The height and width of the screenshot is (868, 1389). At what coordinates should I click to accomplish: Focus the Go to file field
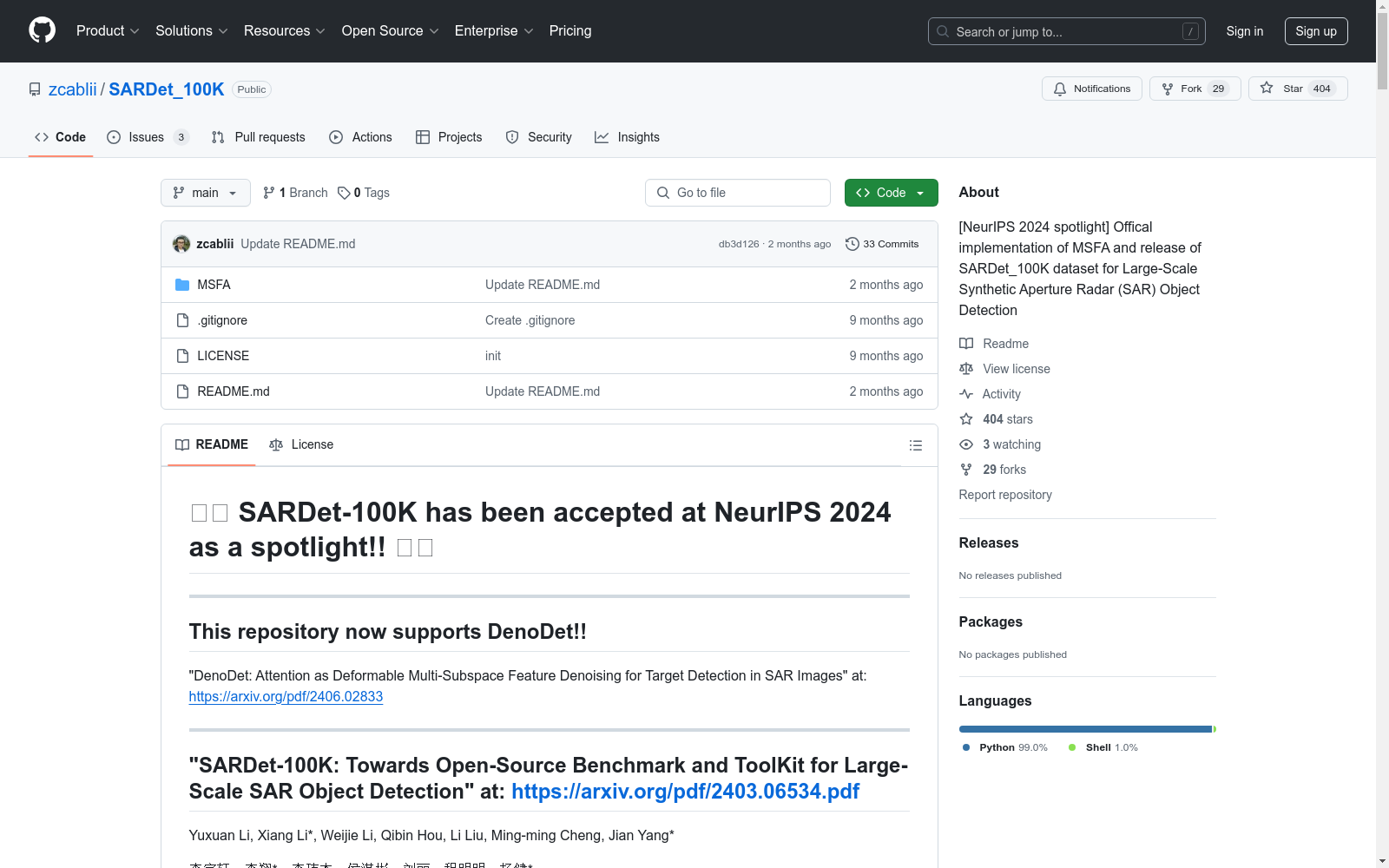coord(738,193)
